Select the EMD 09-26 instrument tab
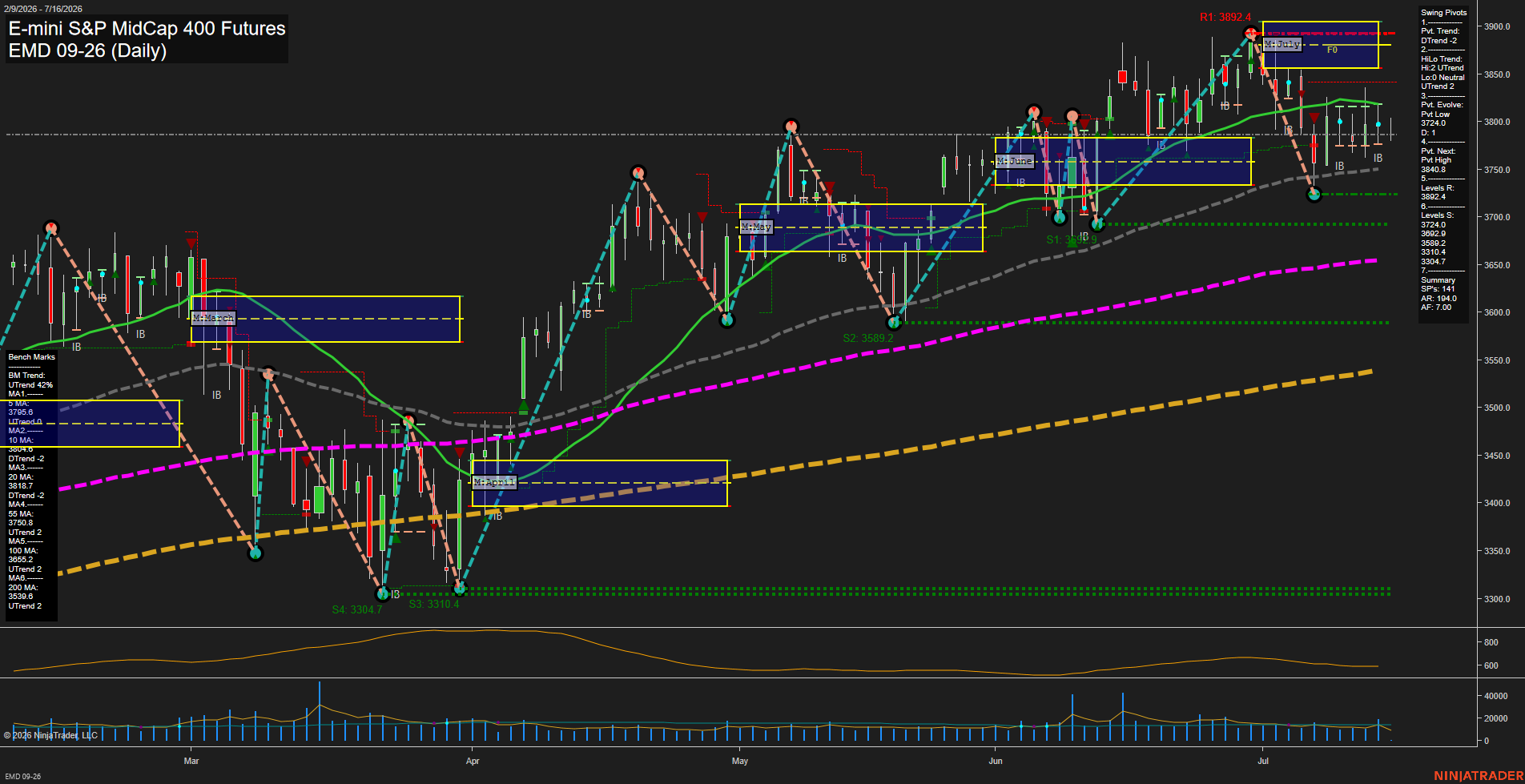1525x784 pixels. pos(22,776)
